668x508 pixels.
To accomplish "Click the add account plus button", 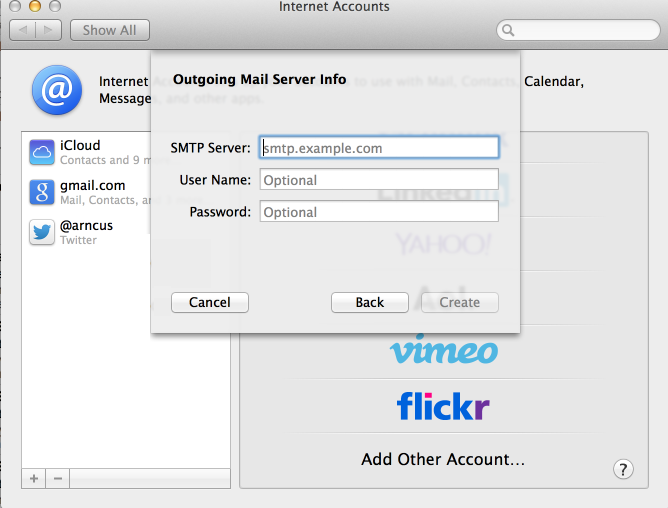I will (34, 479).
